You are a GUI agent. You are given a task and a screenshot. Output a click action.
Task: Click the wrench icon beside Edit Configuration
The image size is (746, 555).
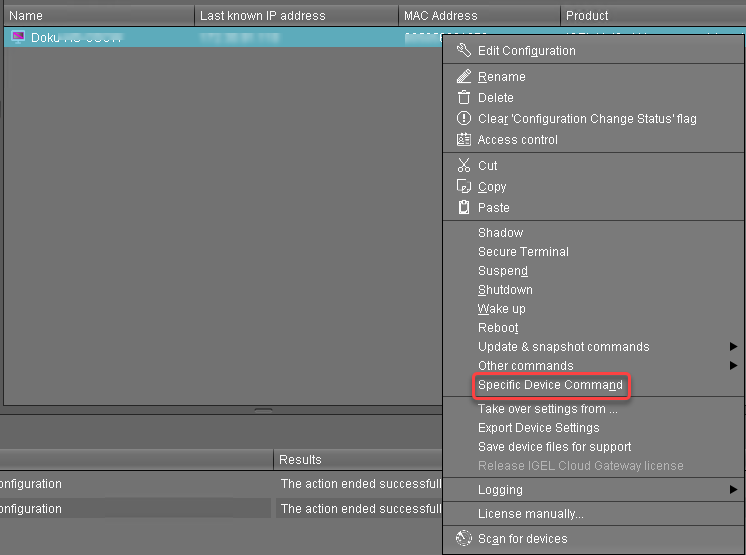[463, 51]
